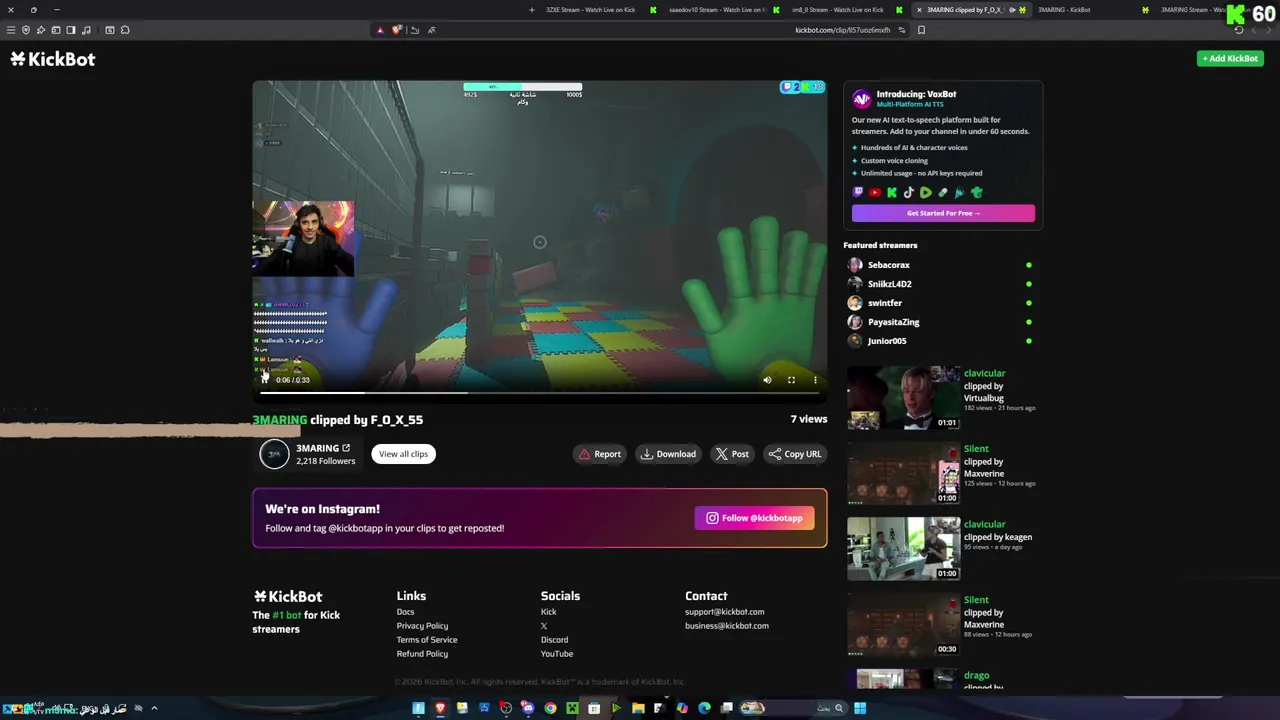Image resolution: width=1280 pixels, height=720 pixels.
Task: Open the Privacy Policy footer link
Action: click(422, 626)
